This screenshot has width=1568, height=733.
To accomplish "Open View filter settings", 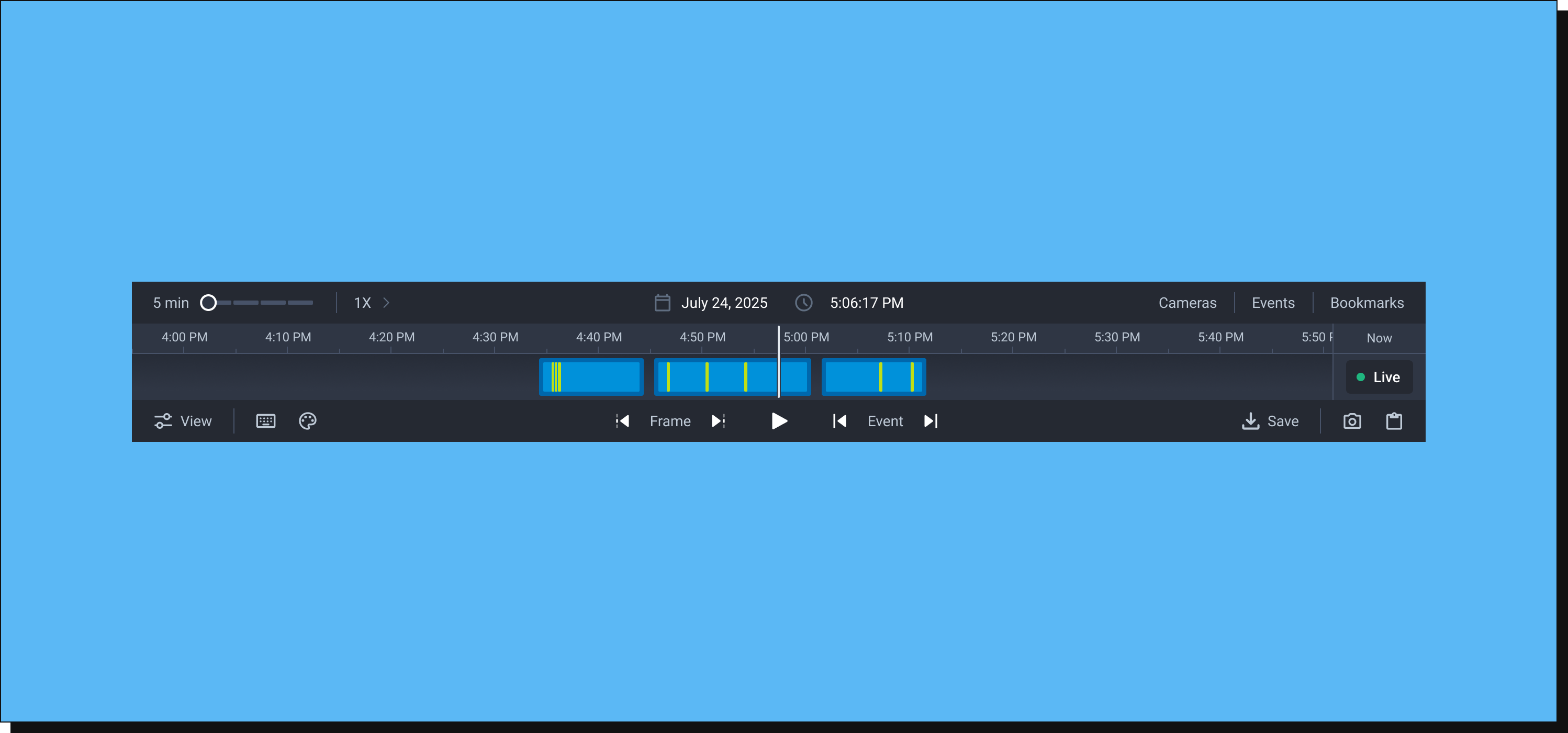I will click(183, 420).
